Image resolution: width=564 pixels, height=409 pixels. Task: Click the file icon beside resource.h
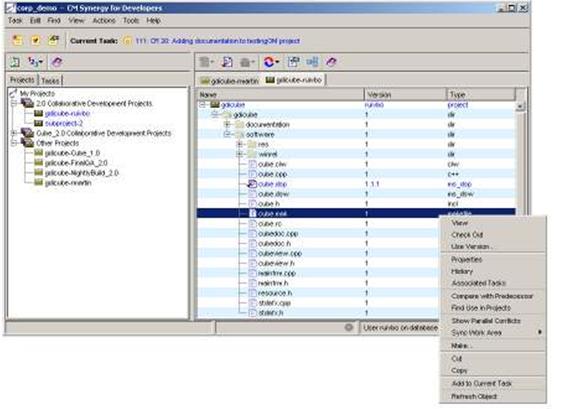click(x=253, y=293)
